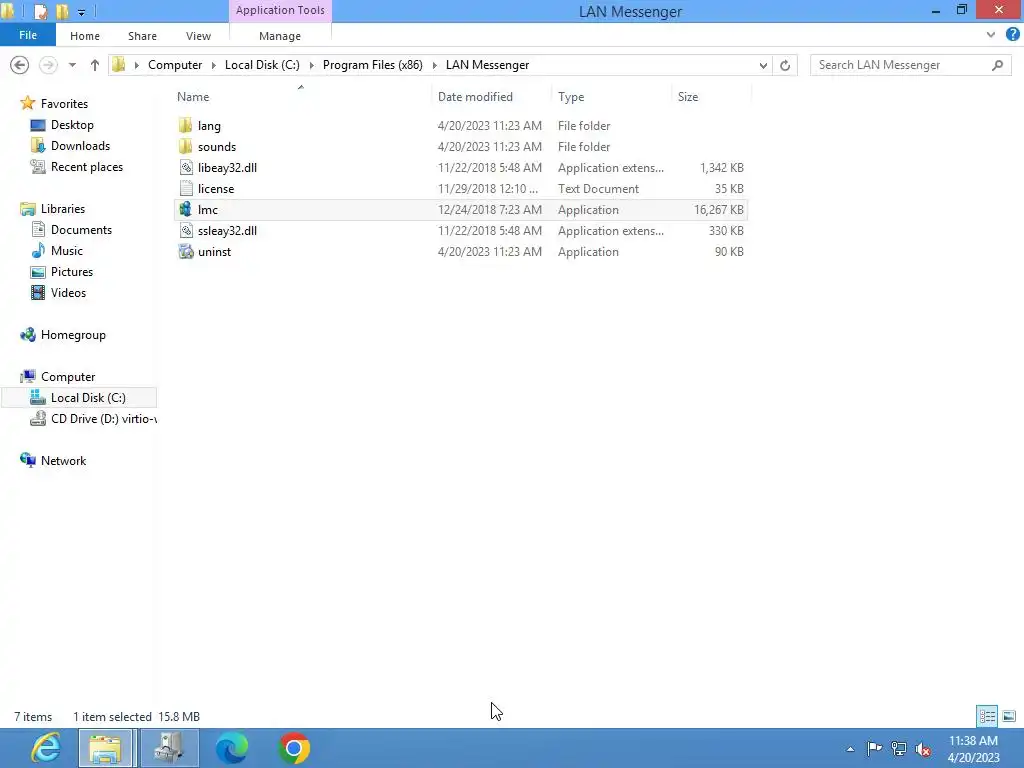Click quick access Properties icon

[x=40, y=11]
